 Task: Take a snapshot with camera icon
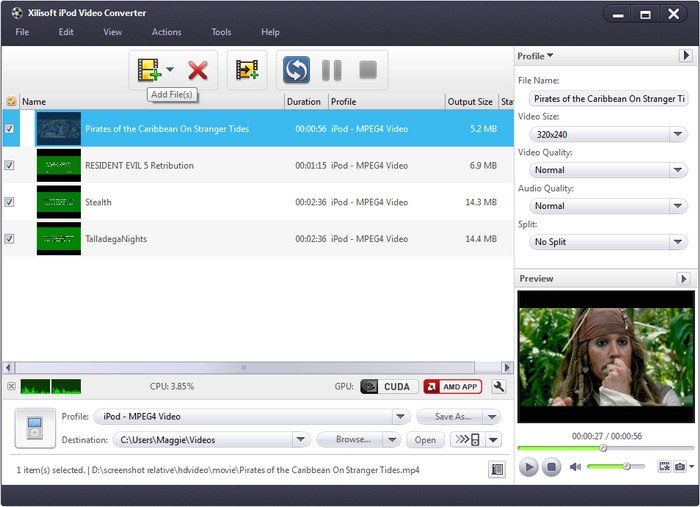point(679,466)
